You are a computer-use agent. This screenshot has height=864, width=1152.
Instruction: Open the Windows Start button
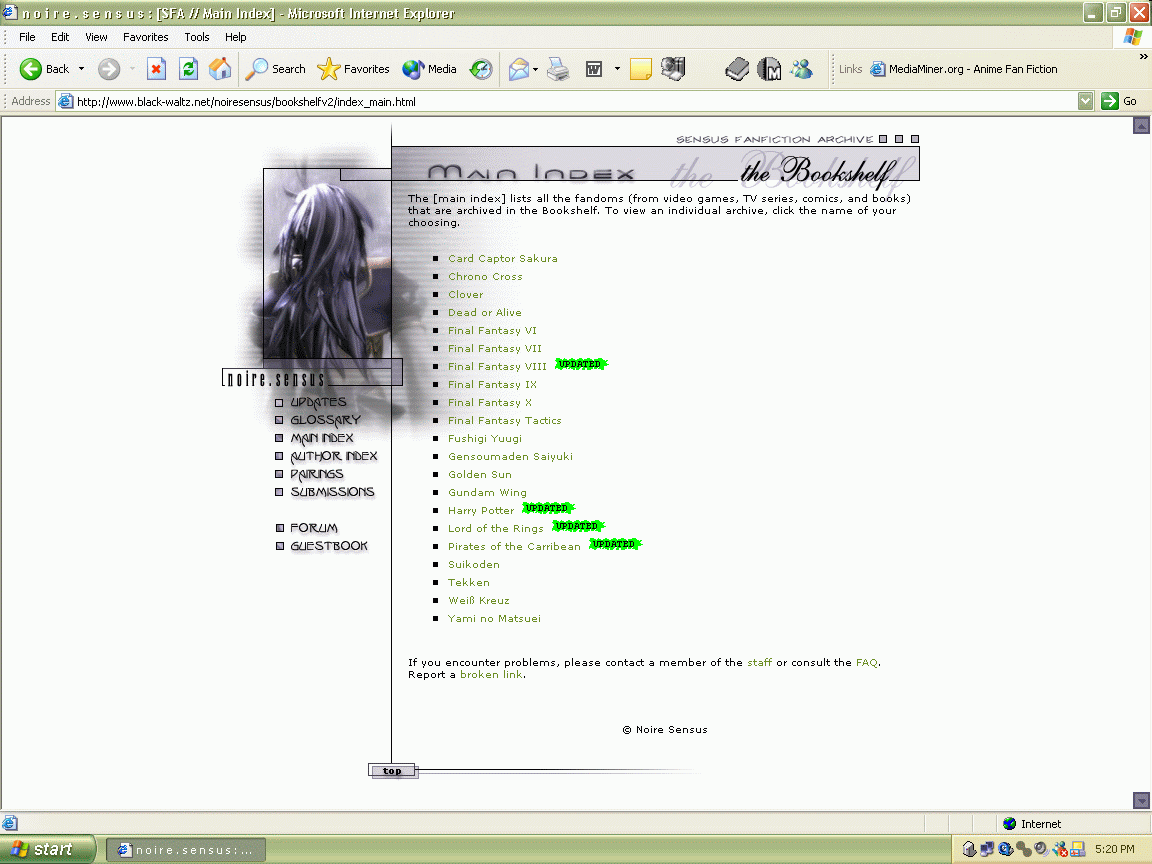(47, 849)
